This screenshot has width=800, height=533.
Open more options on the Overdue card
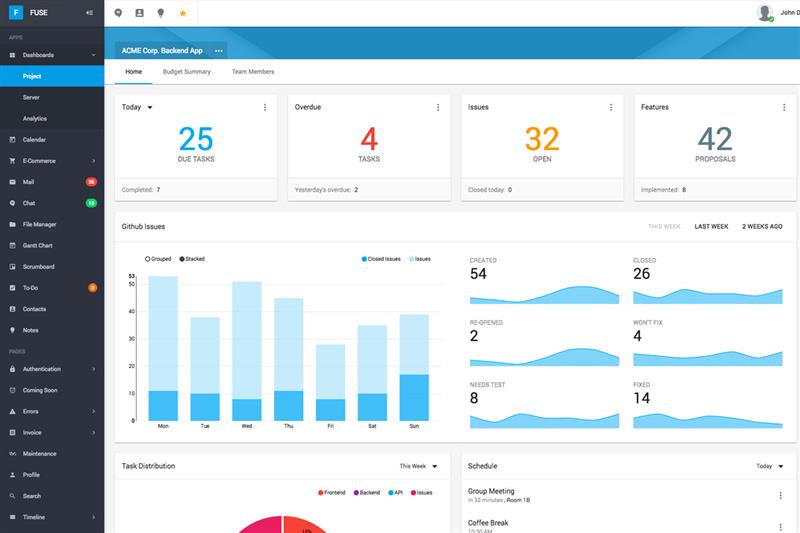pyautogui.click(x=438, y=107)
